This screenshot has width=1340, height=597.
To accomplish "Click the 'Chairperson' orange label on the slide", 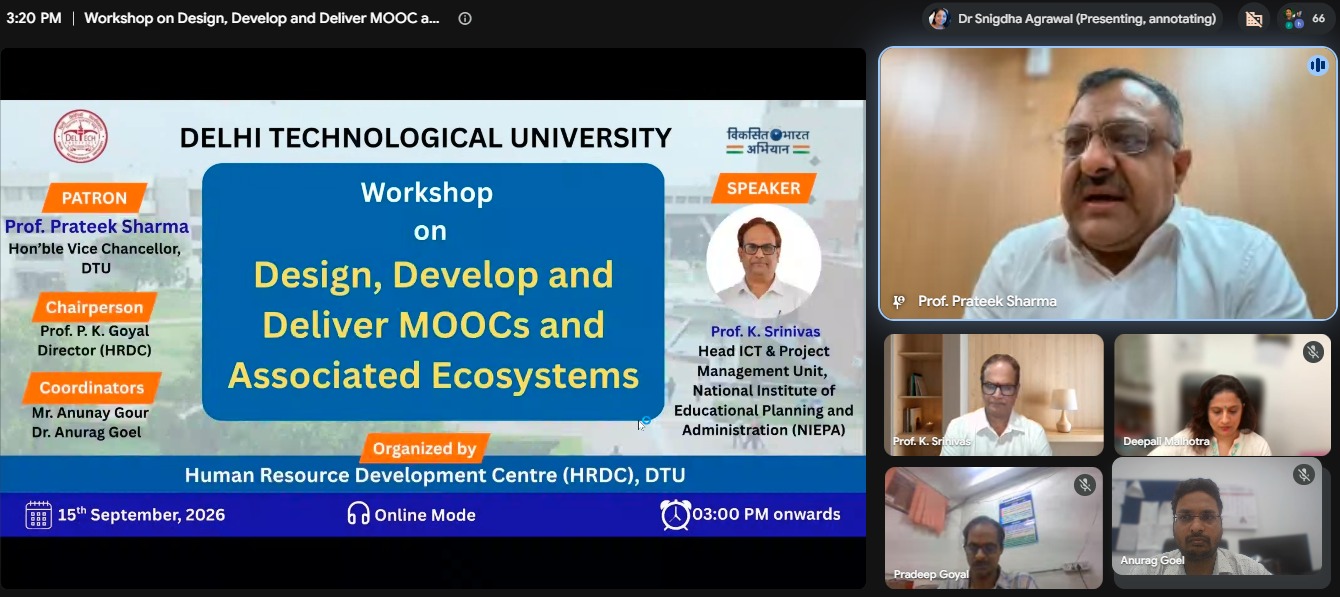I will [94, 307].
